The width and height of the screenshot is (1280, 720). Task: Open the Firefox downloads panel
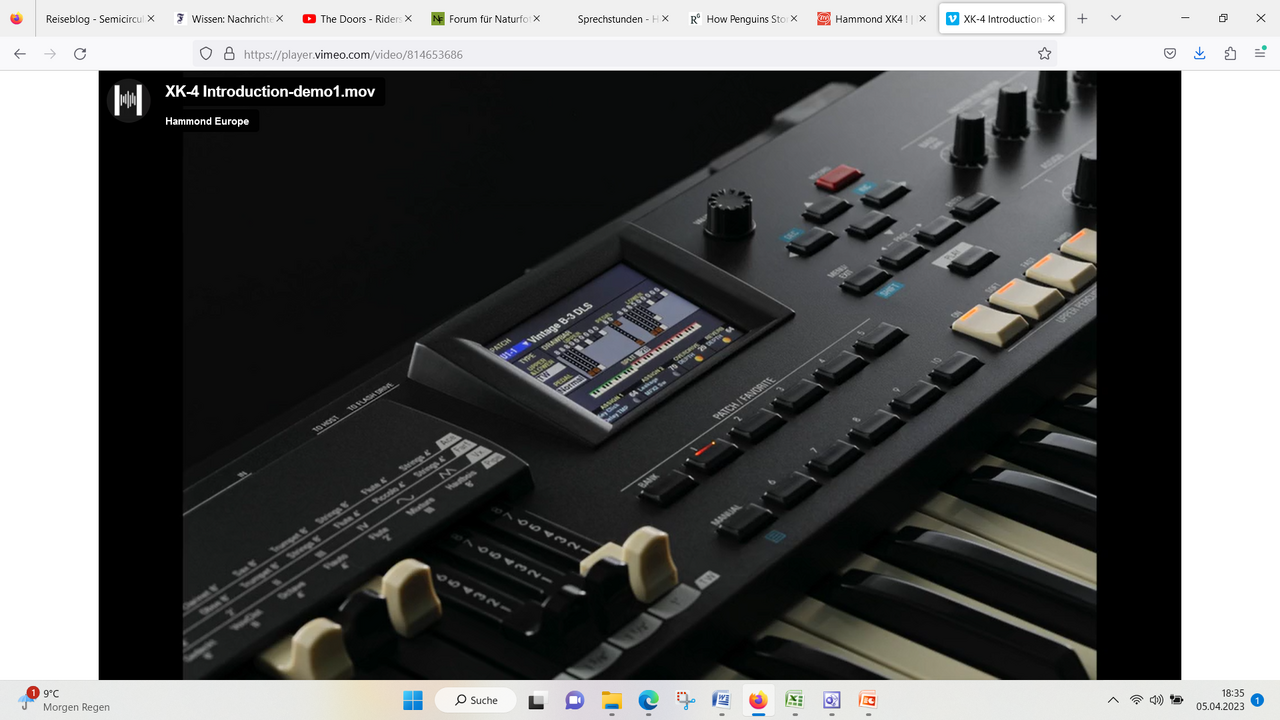pos(1200,54)
